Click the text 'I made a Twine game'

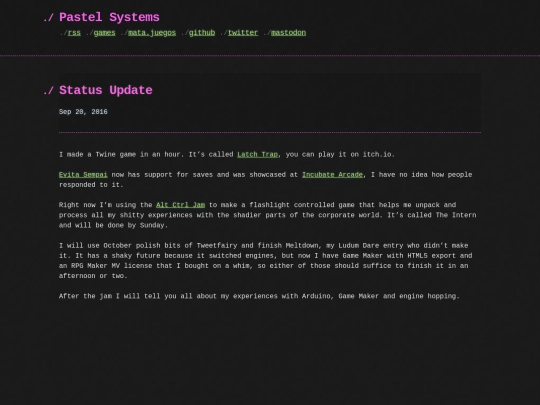[x=97, y=155]
